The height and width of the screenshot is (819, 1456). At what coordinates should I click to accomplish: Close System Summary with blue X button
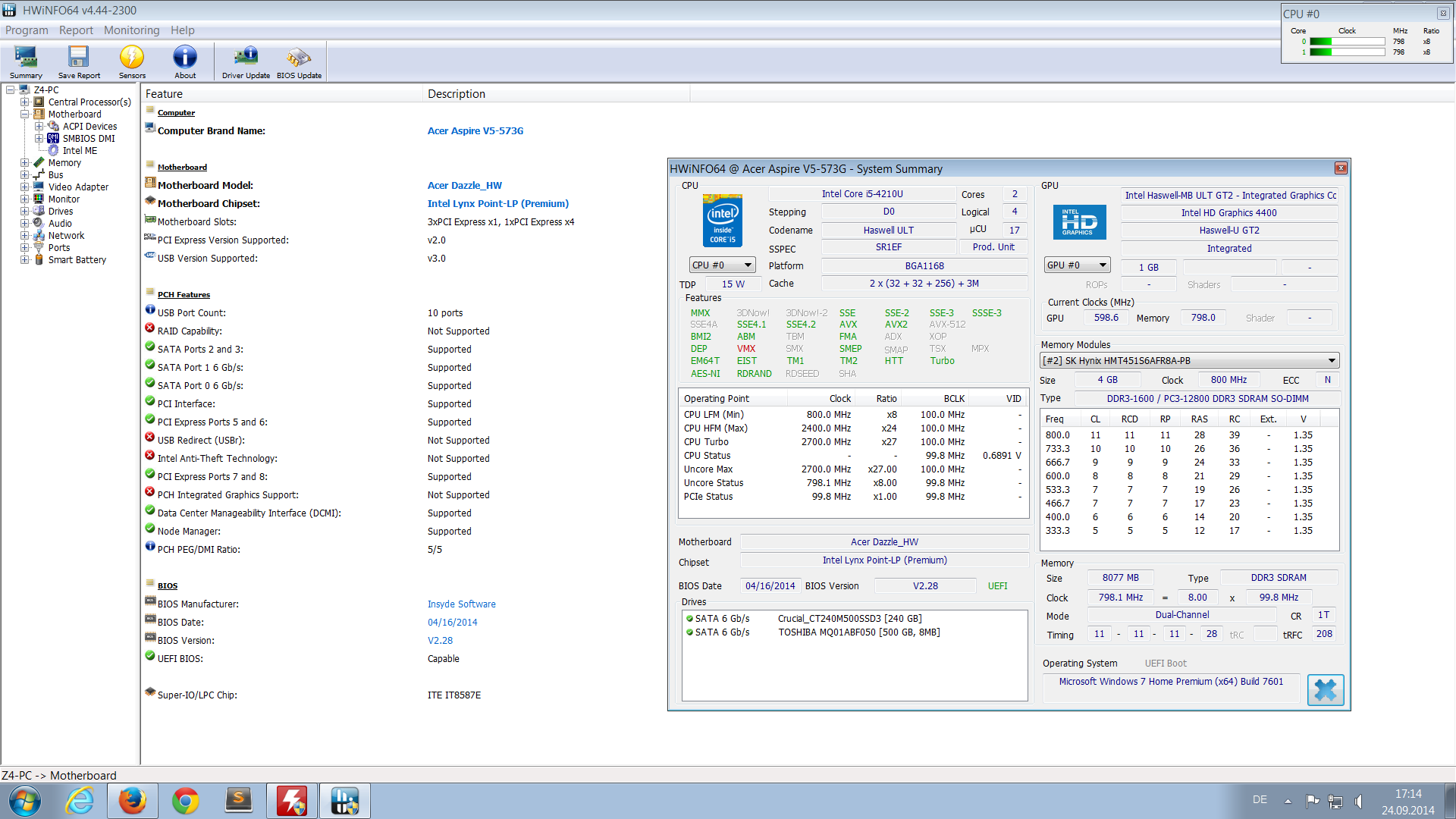tap(1325, 690)
